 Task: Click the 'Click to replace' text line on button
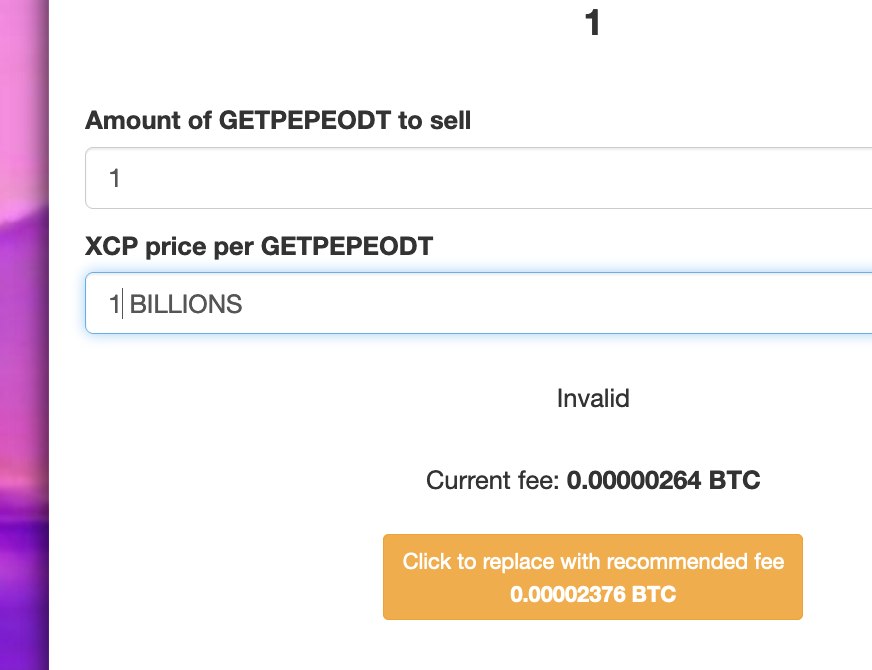coord(593,561)
